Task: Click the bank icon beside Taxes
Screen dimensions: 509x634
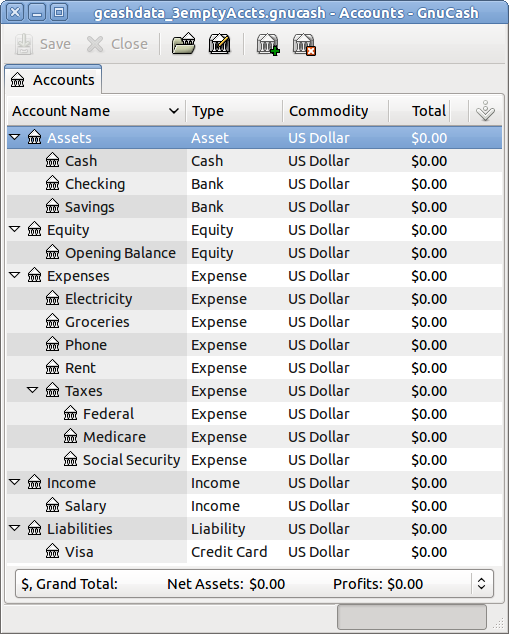Action: coord(53,391)
